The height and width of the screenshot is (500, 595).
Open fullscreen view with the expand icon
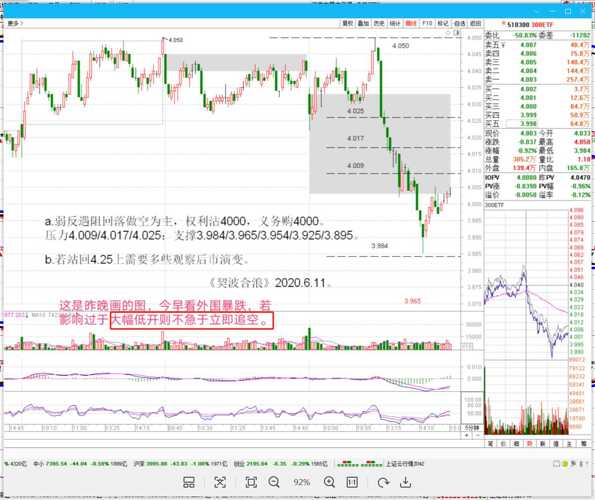point(220,482)
